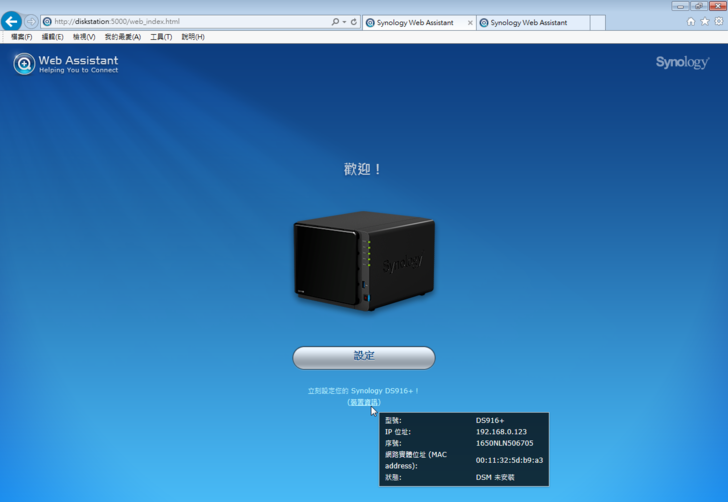Screen dimensions: 728x502
Task: Open a new blank browser tab
Action: pos(598,23)
